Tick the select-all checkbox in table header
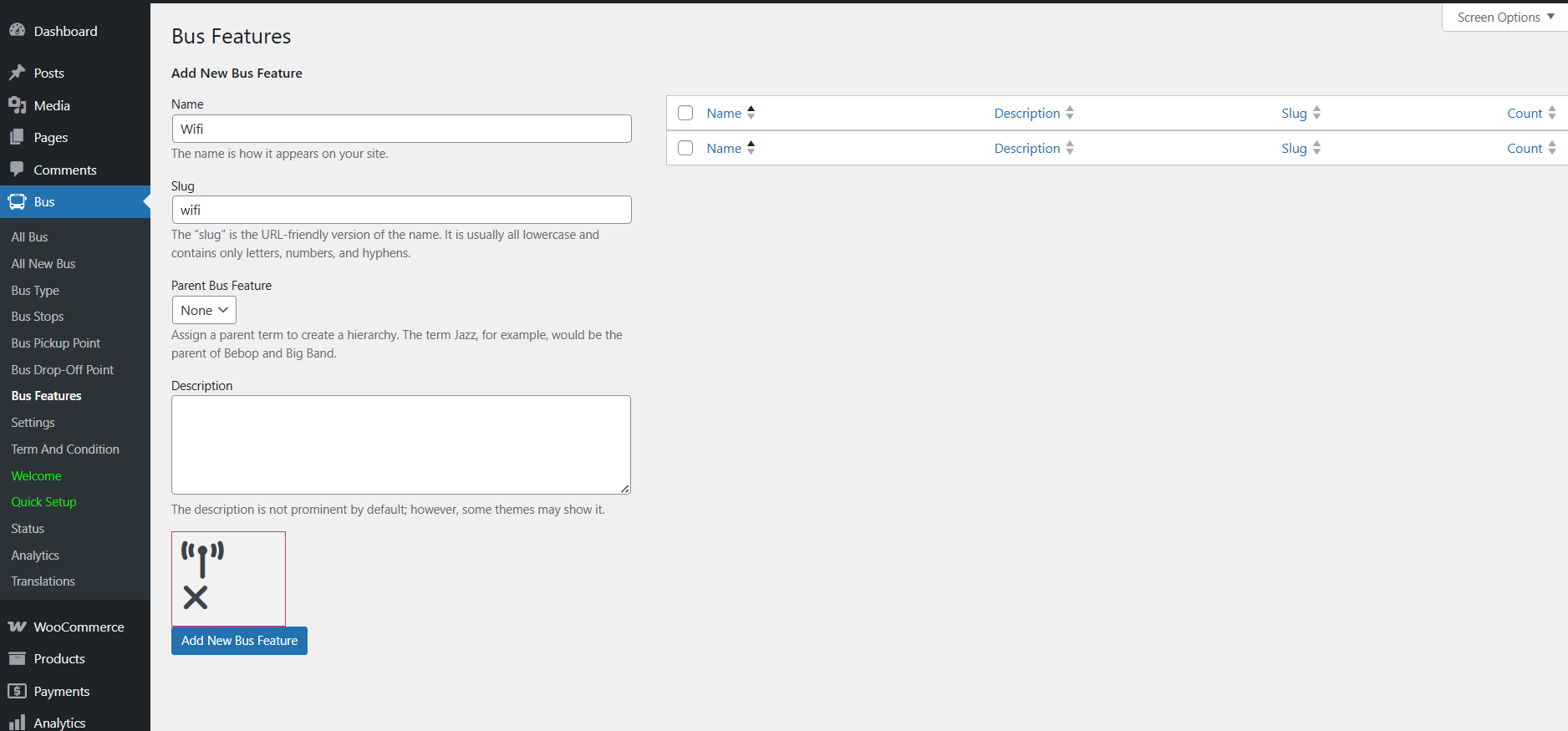Image resolution: width=1568 pixels, height=731 pixels. click(685, 113)
